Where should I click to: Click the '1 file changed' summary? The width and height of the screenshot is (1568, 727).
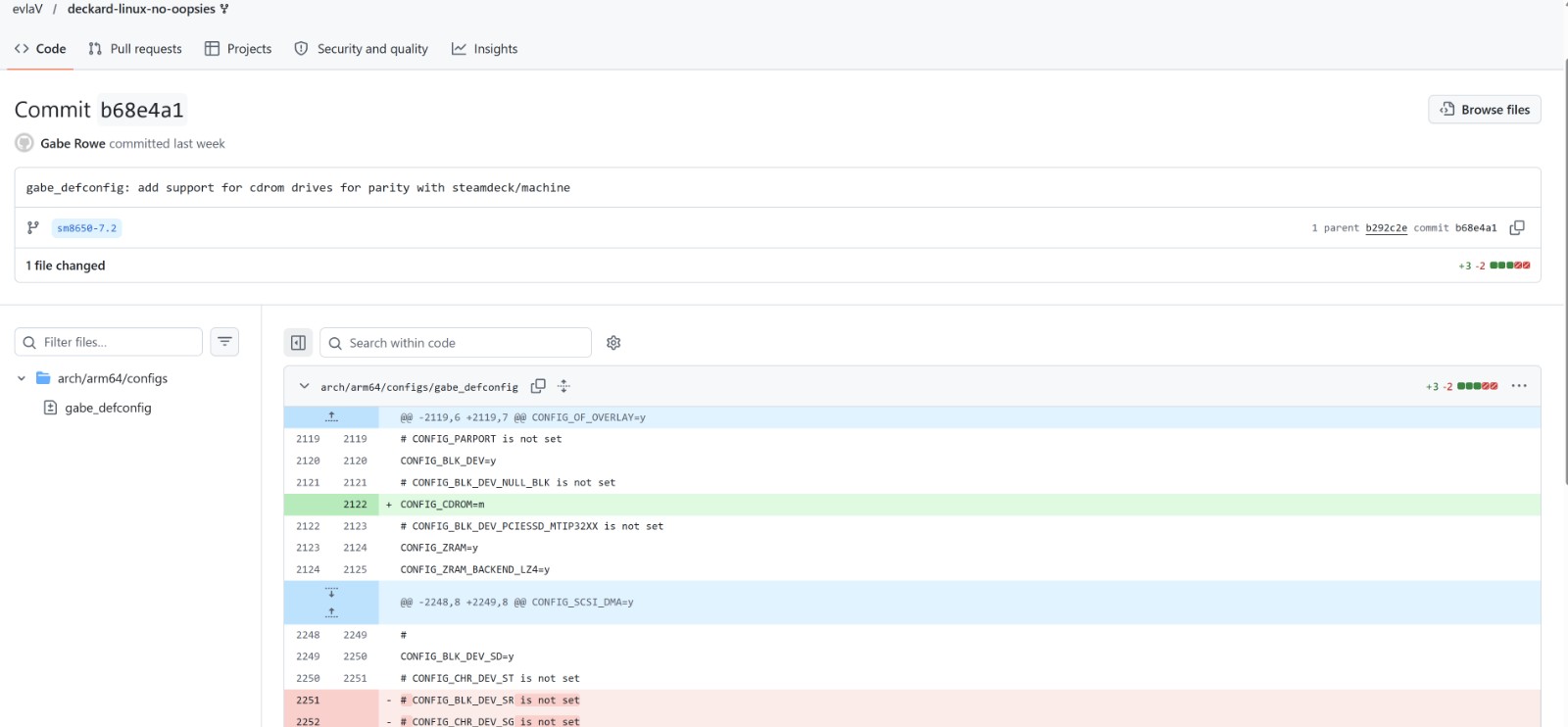pyautogui.click(x=66, y=266)
